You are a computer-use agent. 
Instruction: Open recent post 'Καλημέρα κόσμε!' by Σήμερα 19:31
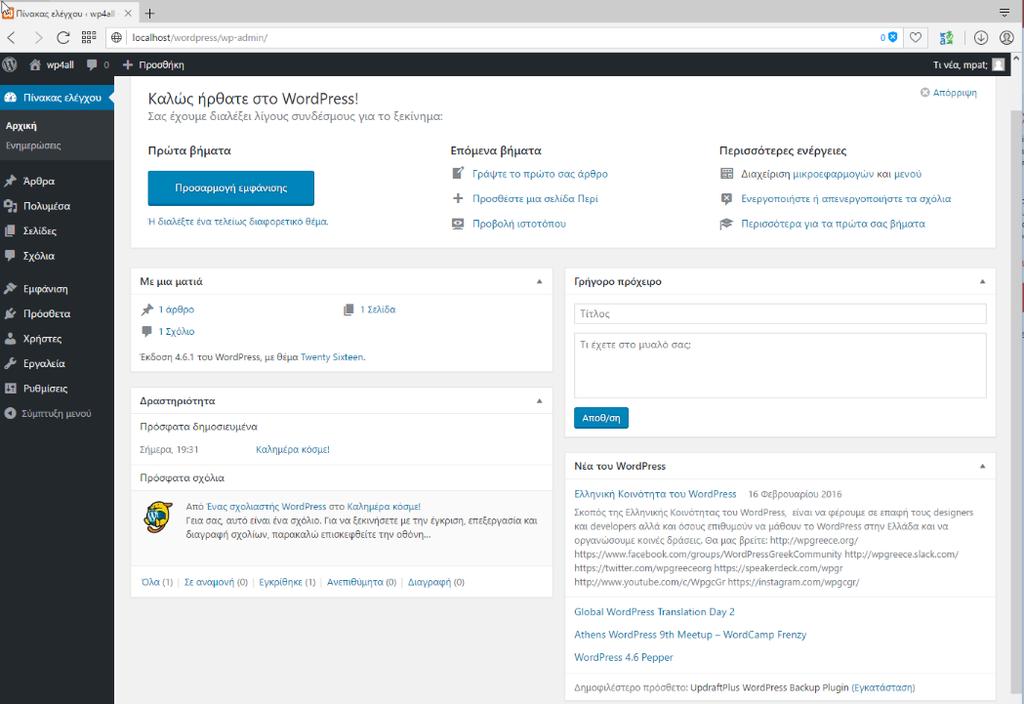pos(293,449)
